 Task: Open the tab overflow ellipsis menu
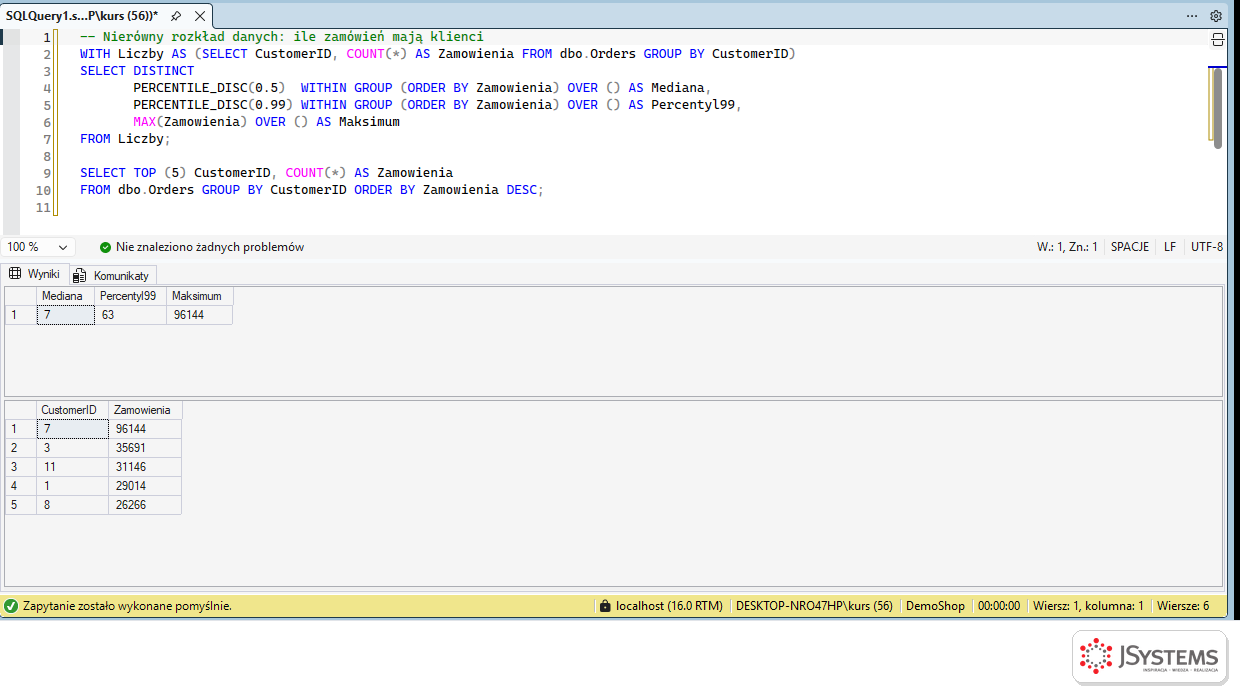click(1192, 16)
